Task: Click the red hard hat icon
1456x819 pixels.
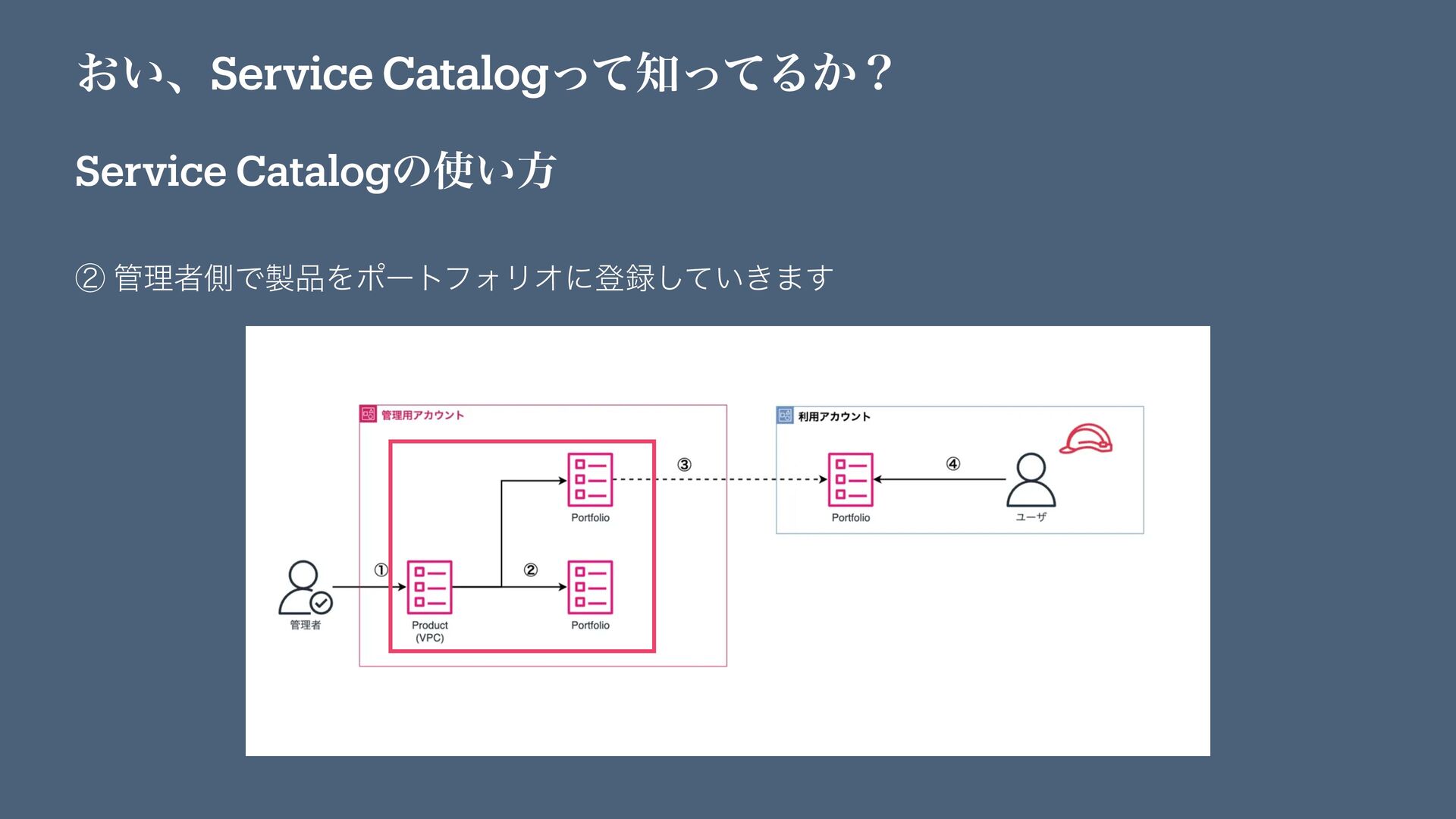Action: point(1086,439)
